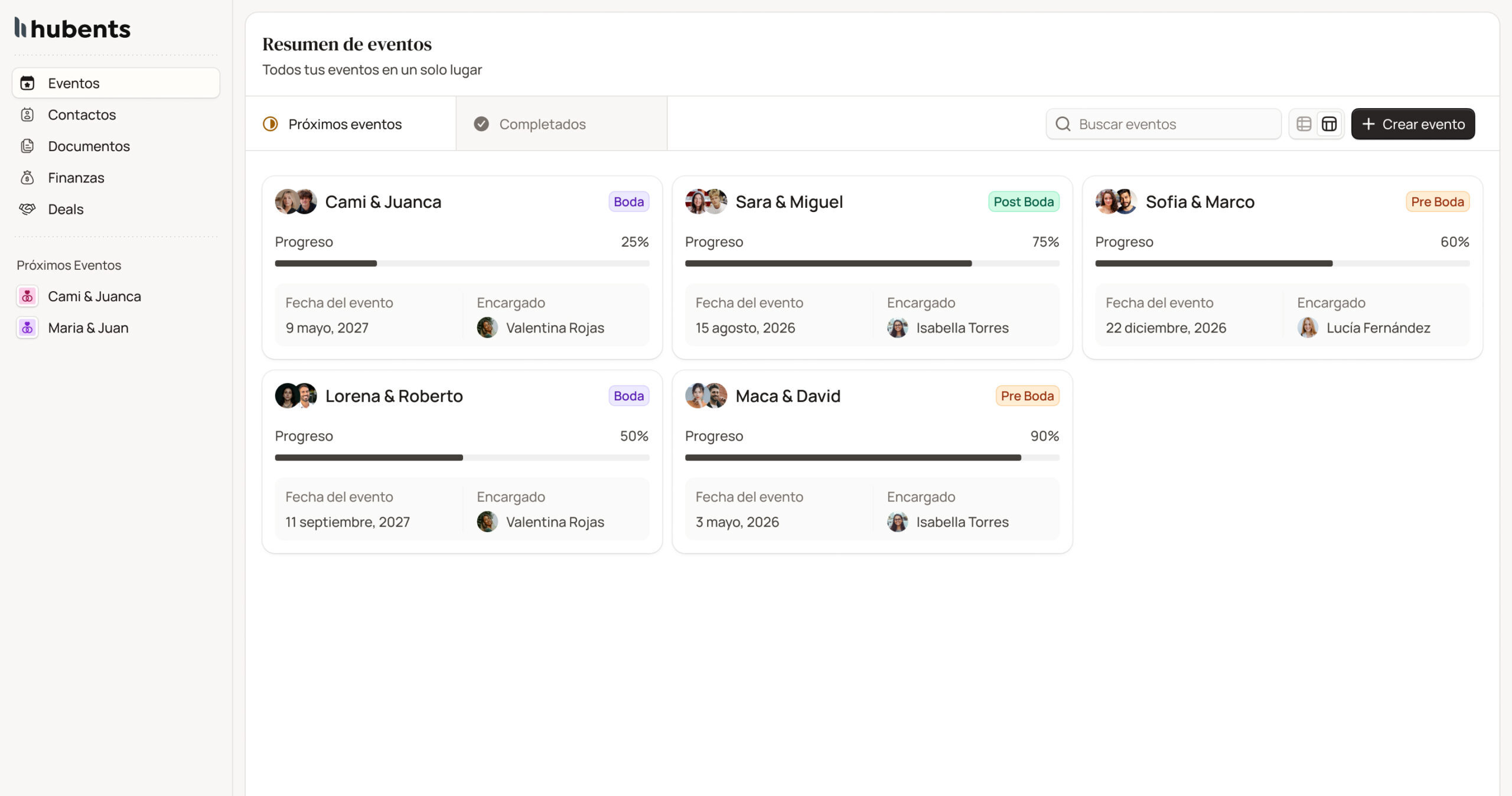Open Finanzas money bag icon
Viewport: 1512px width, 796px height.
27,178
